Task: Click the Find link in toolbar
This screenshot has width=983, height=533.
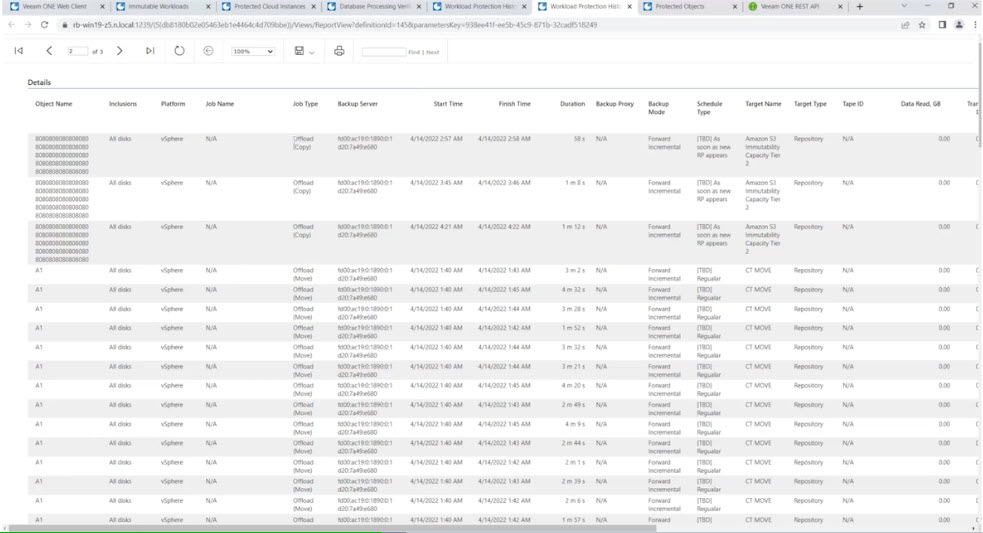Action: pyautogui.click(x=414, y=52)
